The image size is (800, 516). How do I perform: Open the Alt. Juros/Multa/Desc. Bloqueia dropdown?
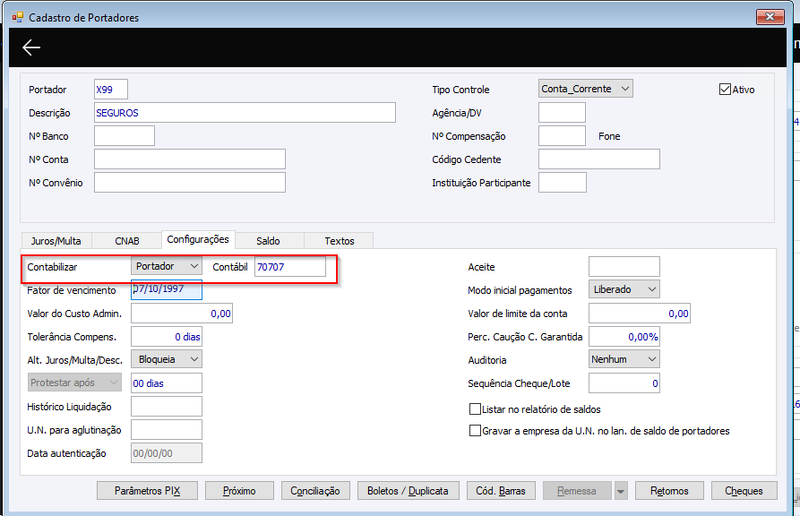(166, 359)
